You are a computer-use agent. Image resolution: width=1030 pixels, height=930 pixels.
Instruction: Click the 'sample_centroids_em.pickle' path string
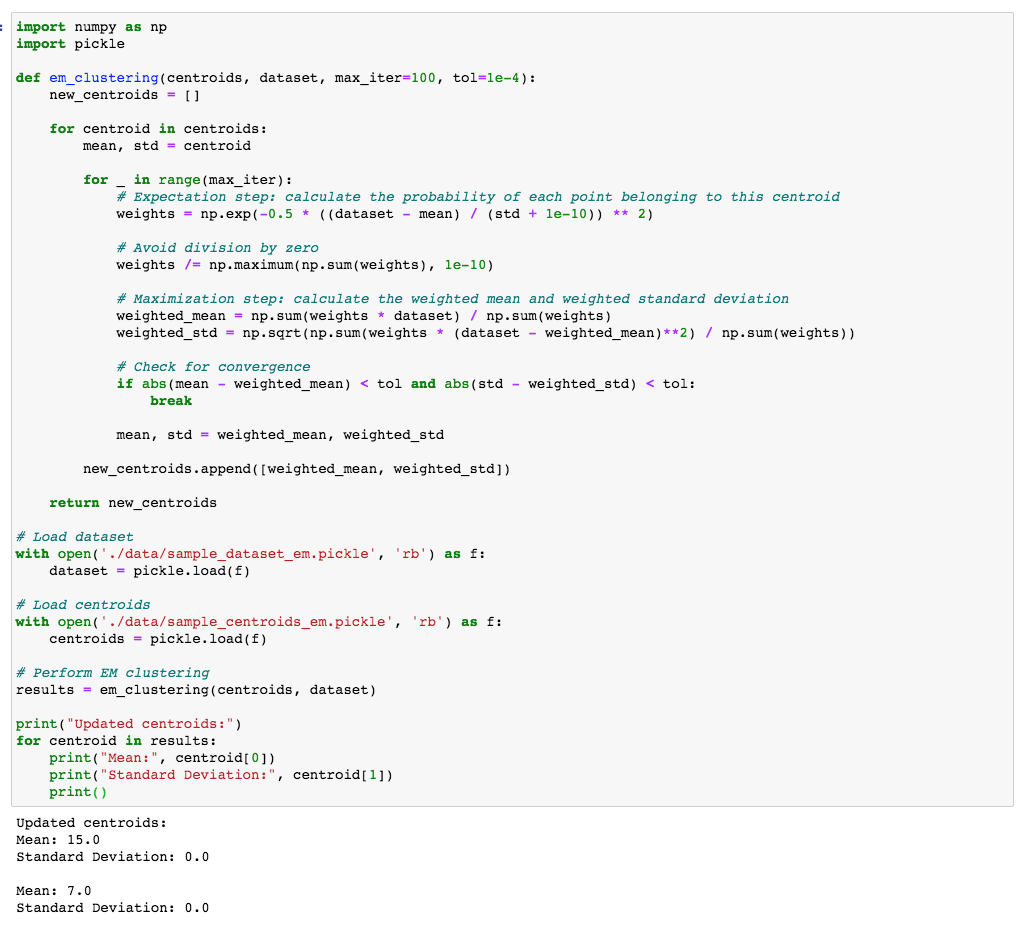pos(246,622)
